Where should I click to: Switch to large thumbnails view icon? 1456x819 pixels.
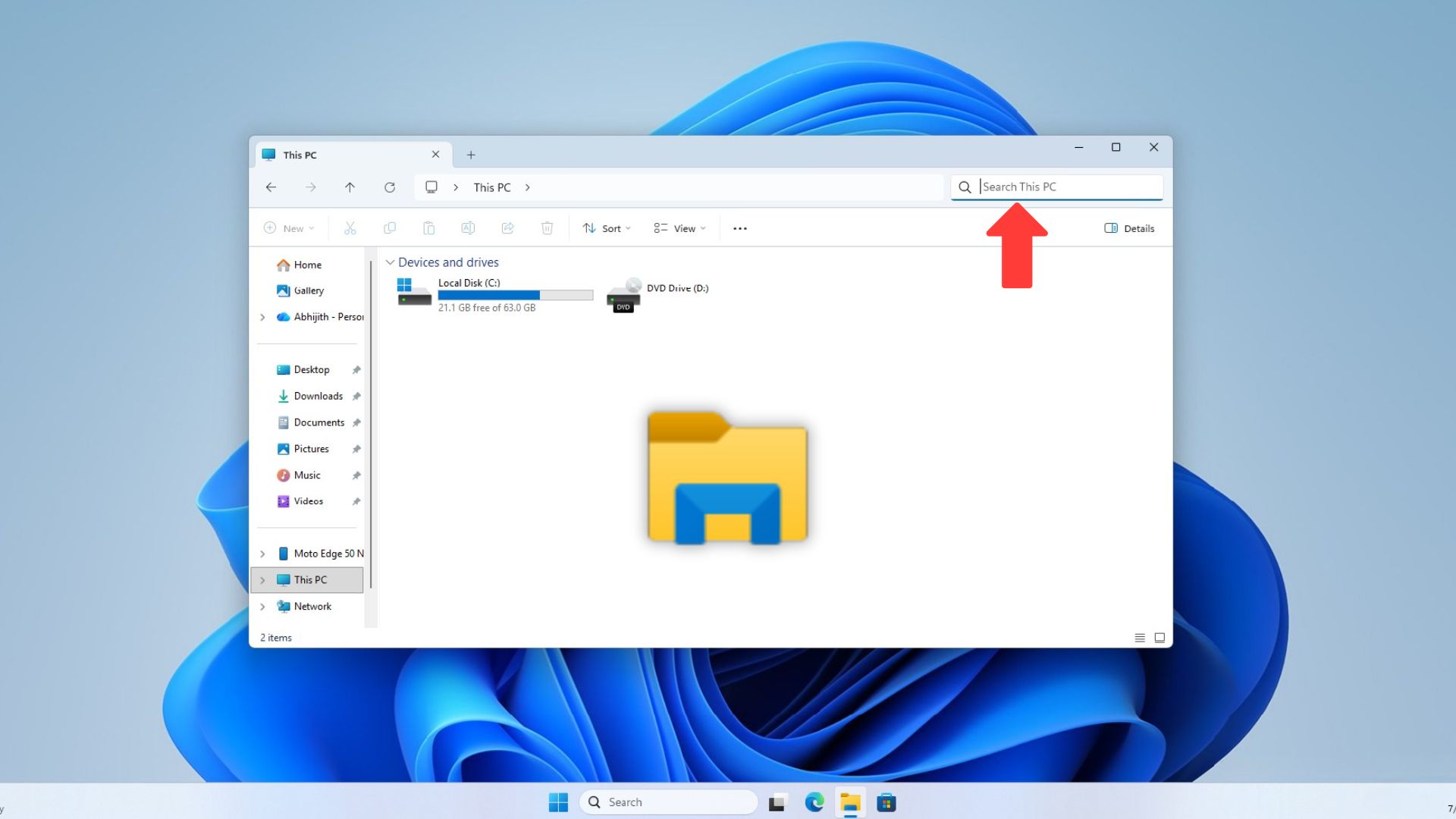tap(1159, 638)
